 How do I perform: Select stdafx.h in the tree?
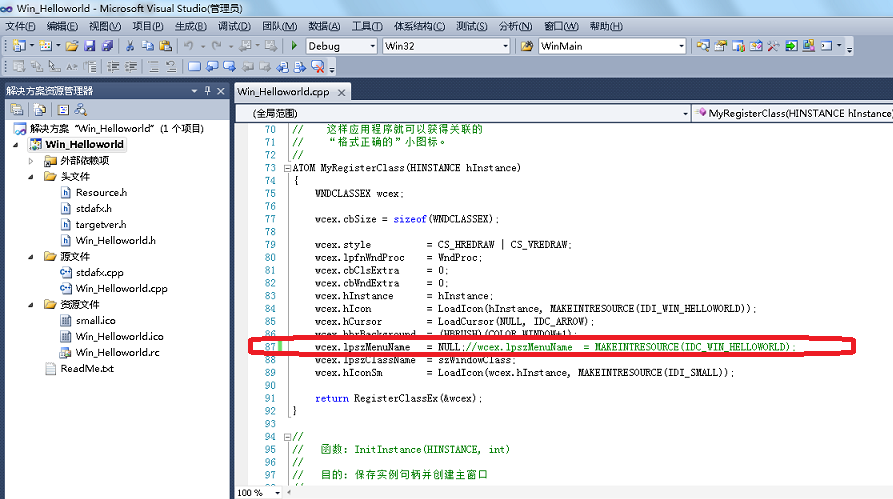(93, 208)
